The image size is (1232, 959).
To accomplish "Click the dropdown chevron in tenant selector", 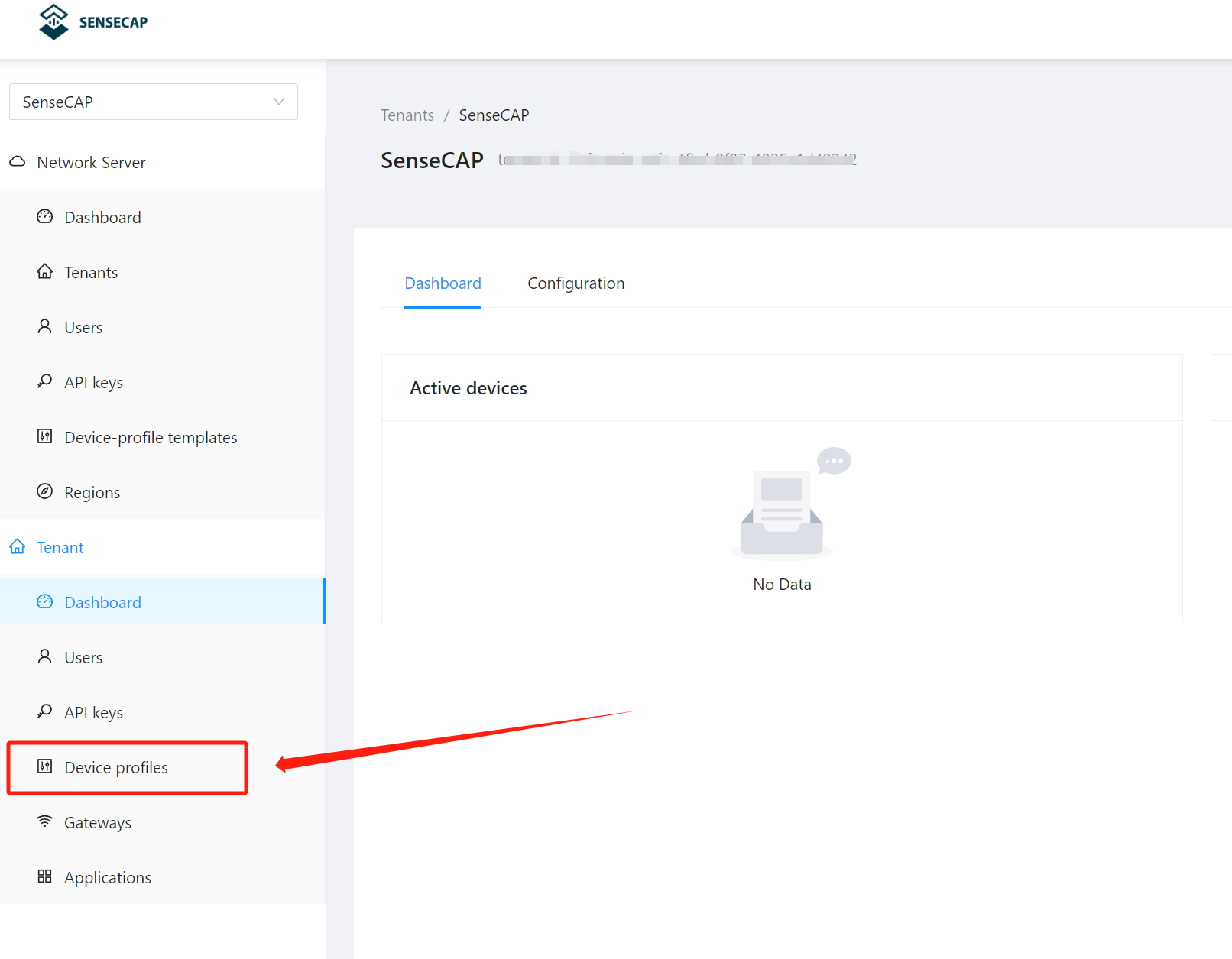I will coord(279,102).
